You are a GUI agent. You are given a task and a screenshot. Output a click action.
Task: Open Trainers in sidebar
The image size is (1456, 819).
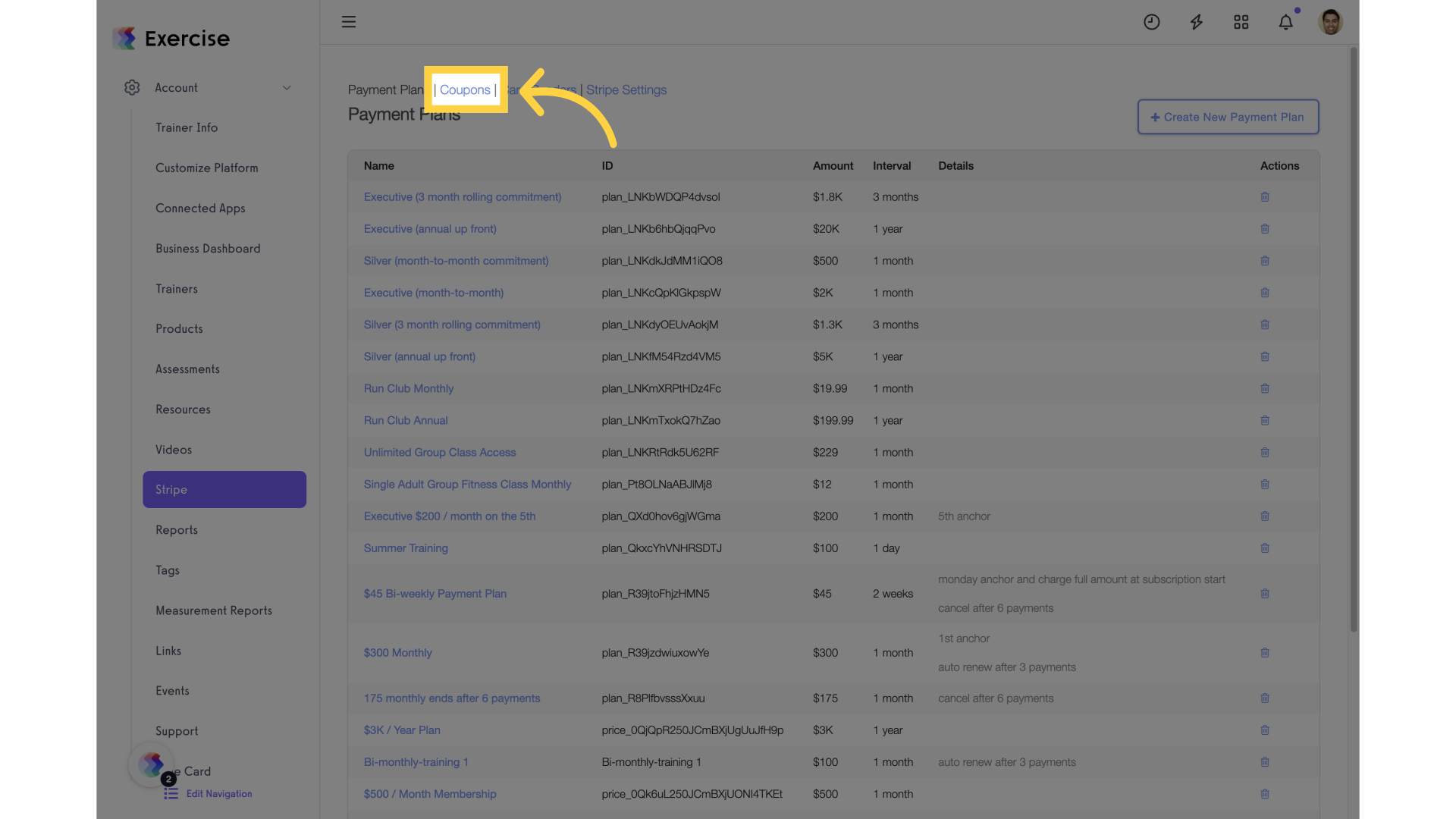point(177,288)
